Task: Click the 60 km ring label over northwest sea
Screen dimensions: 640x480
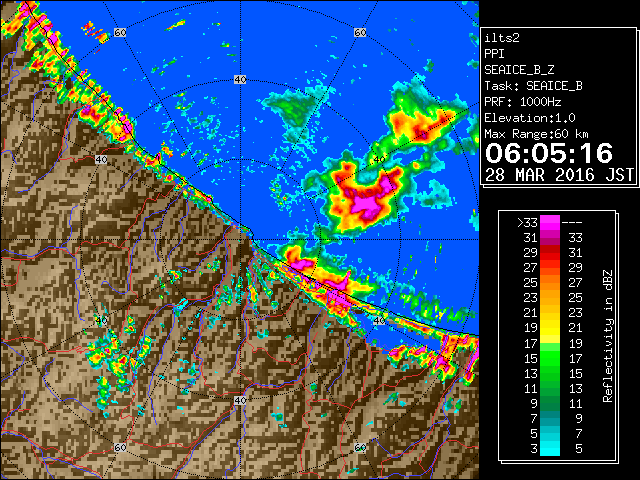Action: pos(120,32)
